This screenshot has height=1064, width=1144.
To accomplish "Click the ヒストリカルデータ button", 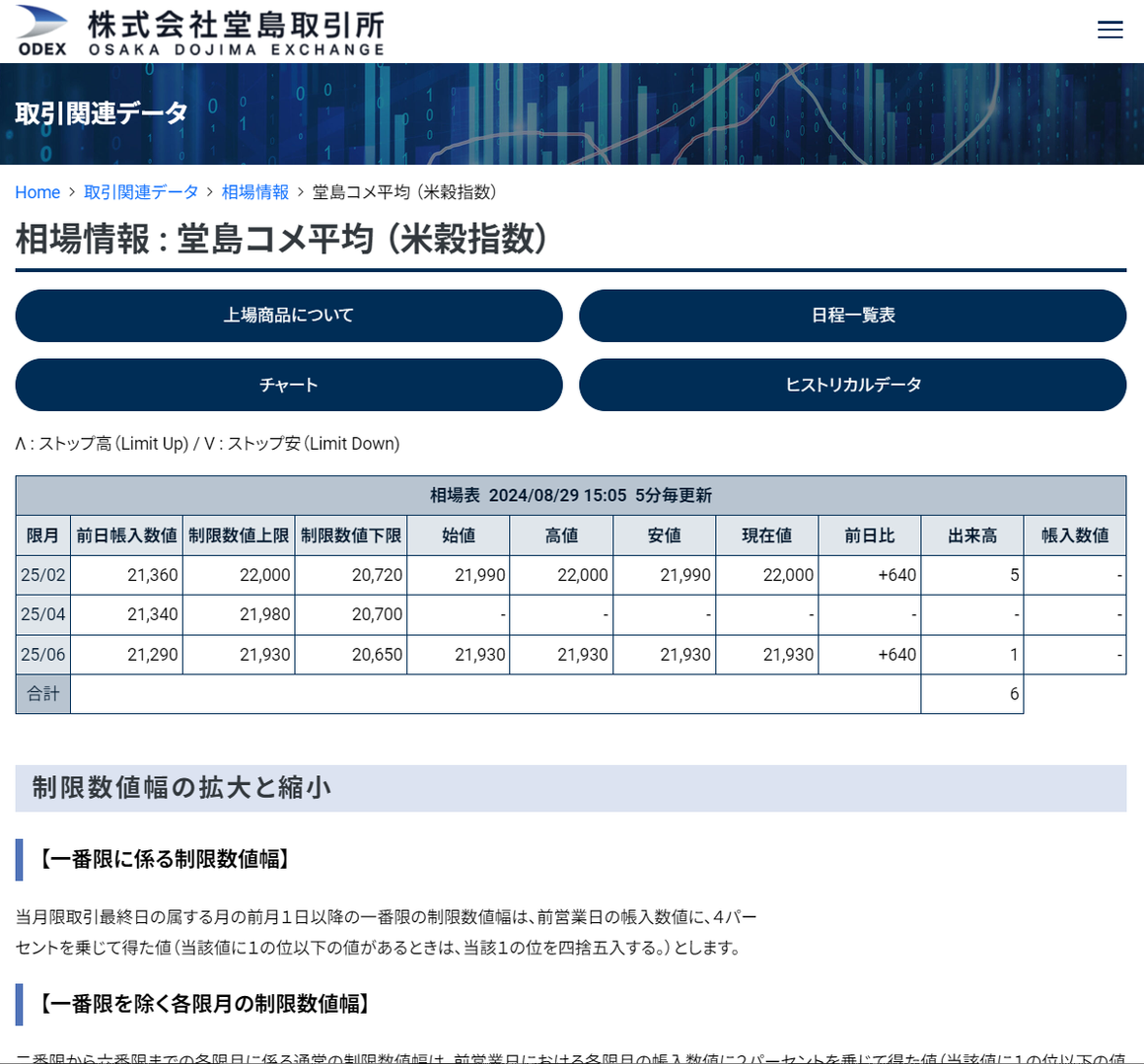I will click(x=852, y=385).
